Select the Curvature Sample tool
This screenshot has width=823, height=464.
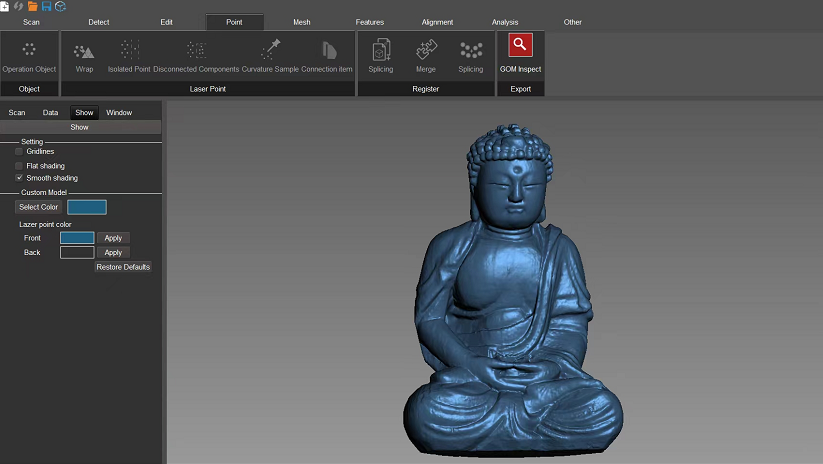coord(270,57)
